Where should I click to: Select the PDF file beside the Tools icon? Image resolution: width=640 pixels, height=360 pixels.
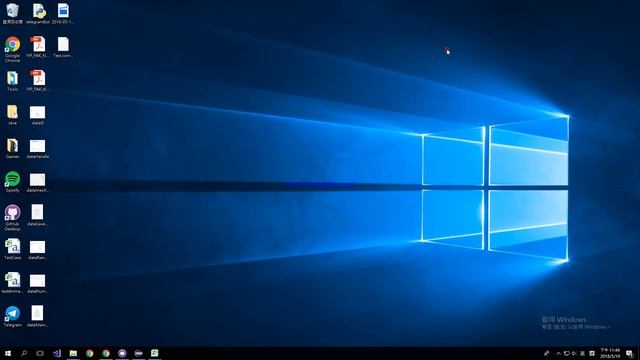[x=38, y=80]
